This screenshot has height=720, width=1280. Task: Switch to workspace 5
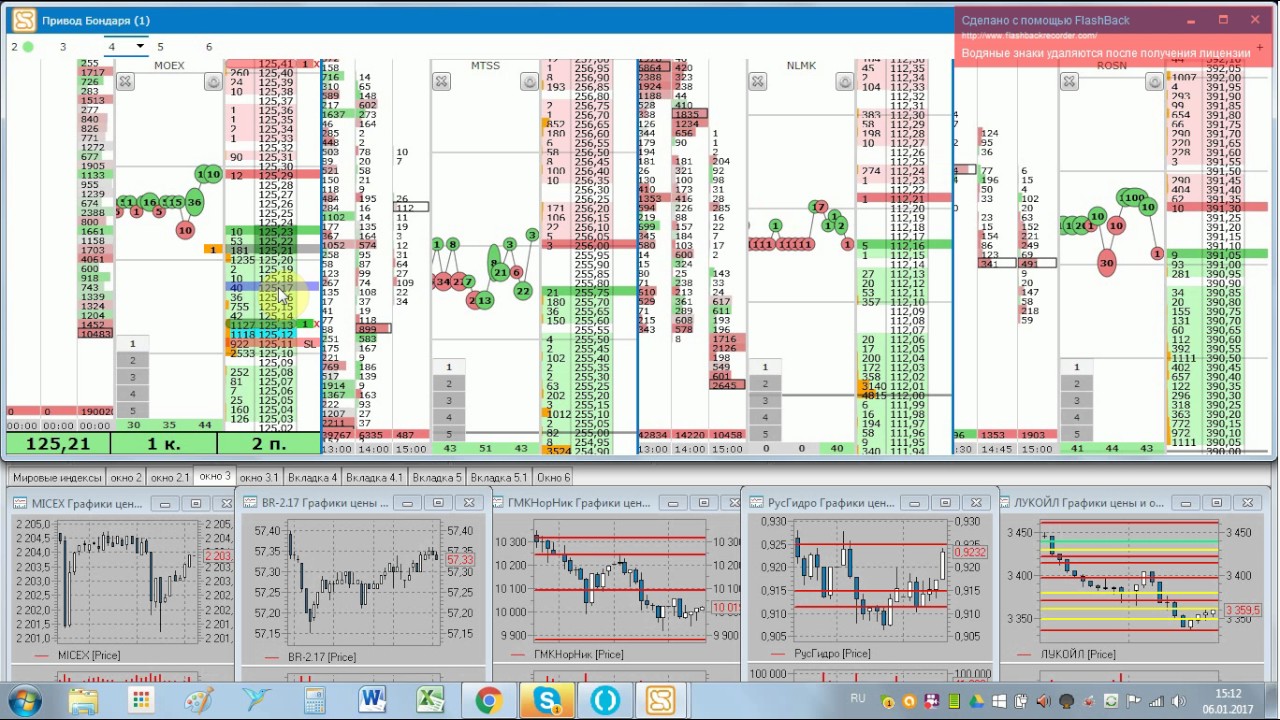tap(160, 46)
